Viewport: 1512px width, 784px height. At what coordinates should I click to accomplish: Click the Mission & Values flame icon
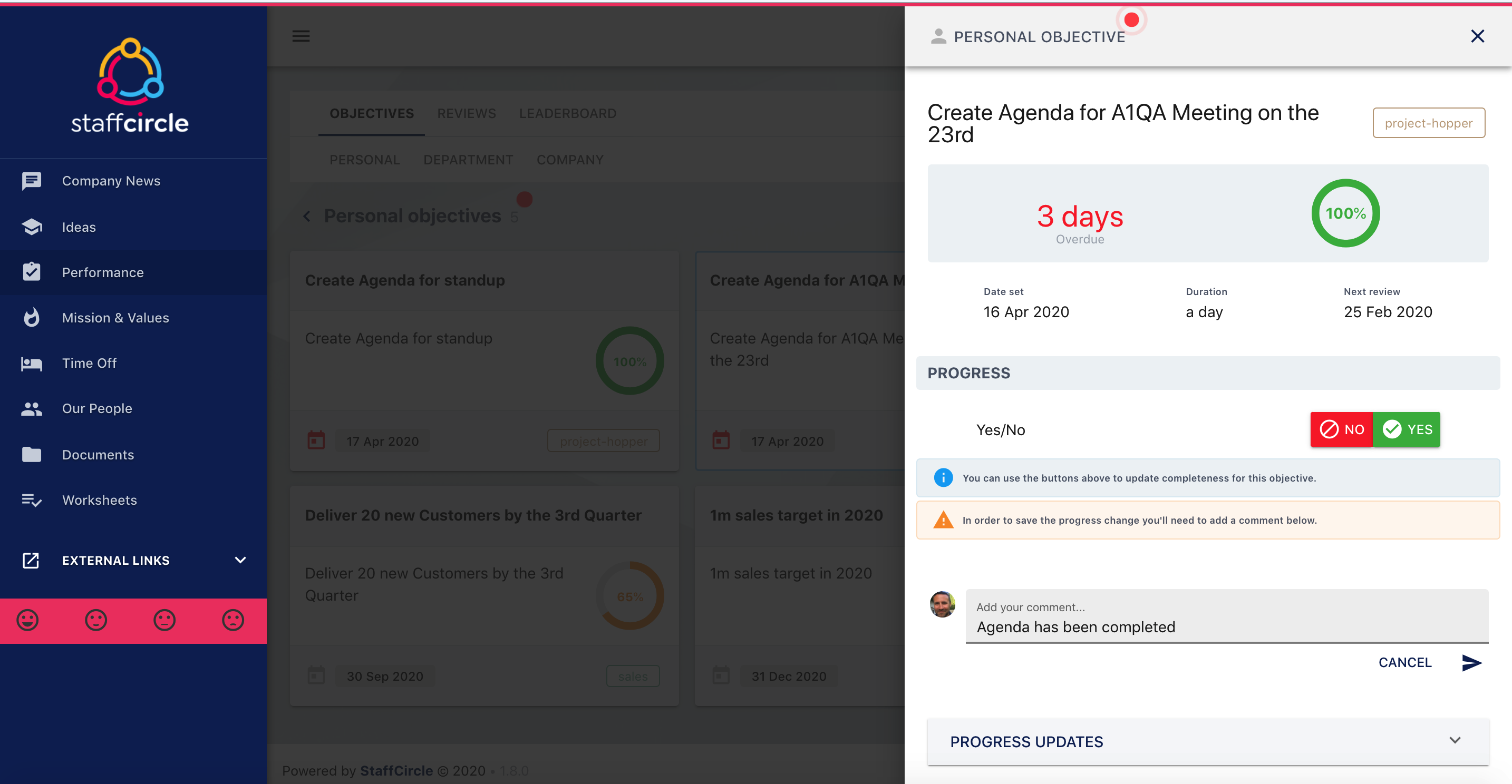pos(31,317)
